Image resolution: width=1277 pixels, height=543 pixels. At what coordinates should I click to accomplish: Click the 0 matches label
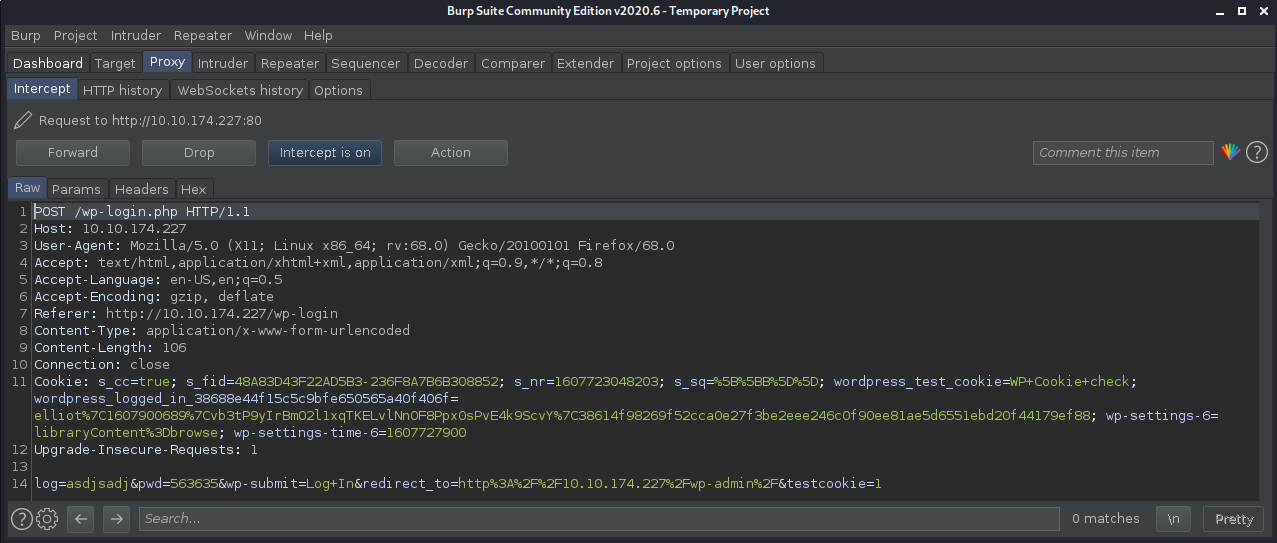1106,518
